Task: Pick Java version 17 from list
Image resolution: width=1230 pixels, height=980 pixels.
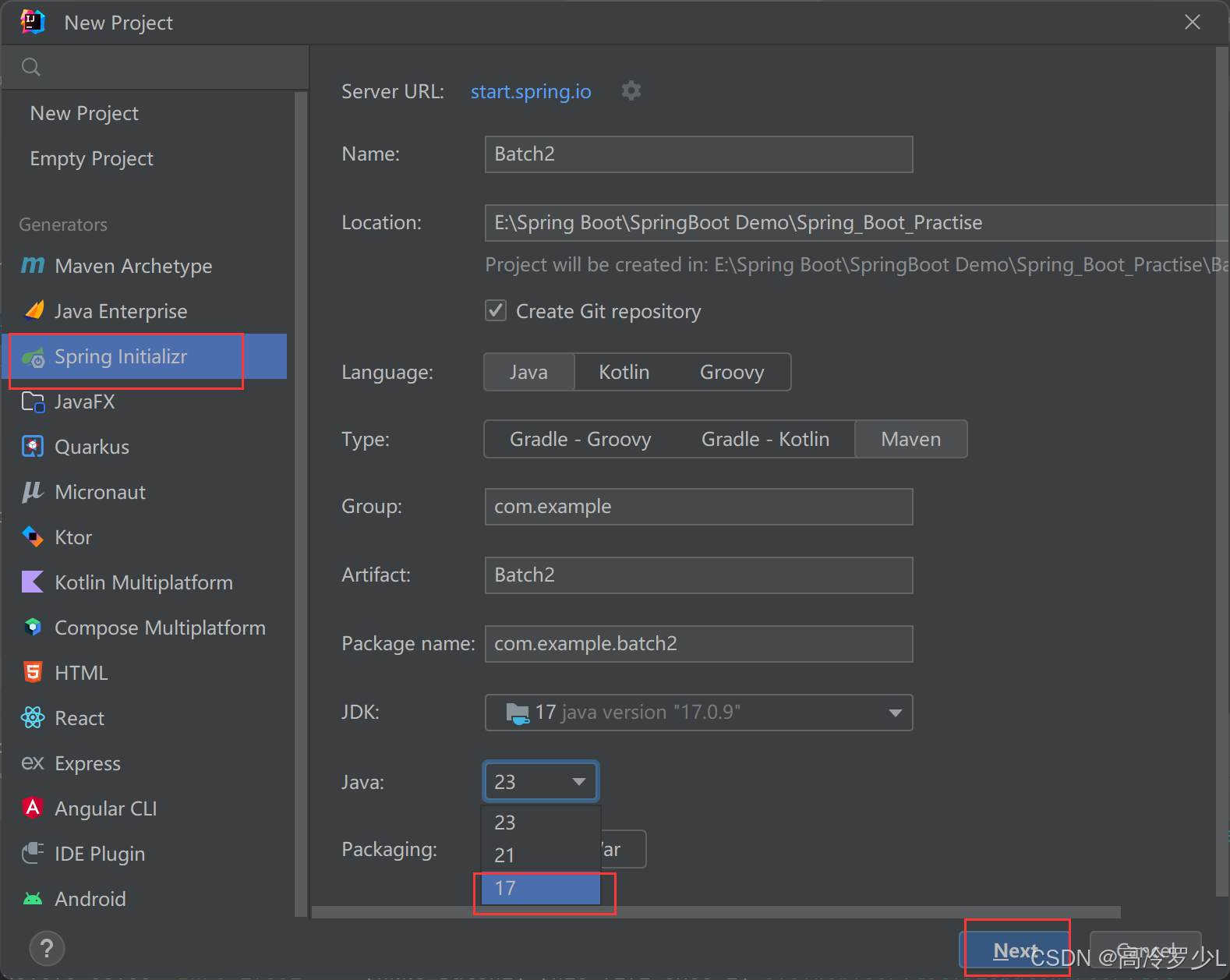Action: (x=541, y=889)
